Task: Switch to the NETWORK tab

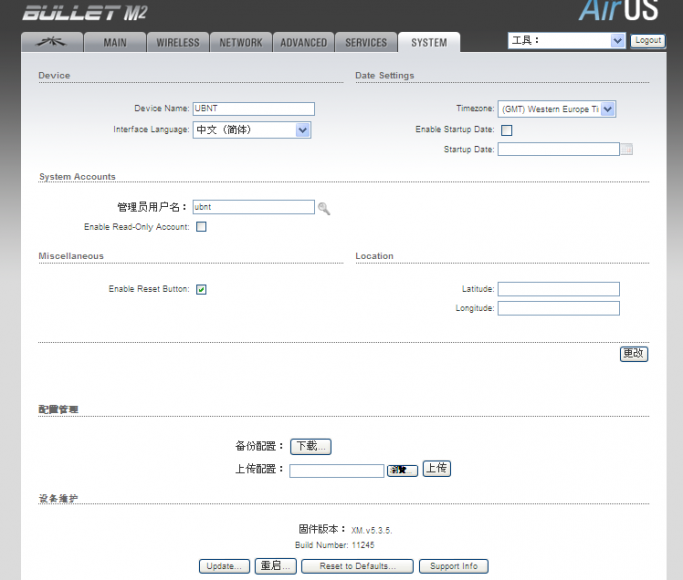Action: (x=241, y=42)
